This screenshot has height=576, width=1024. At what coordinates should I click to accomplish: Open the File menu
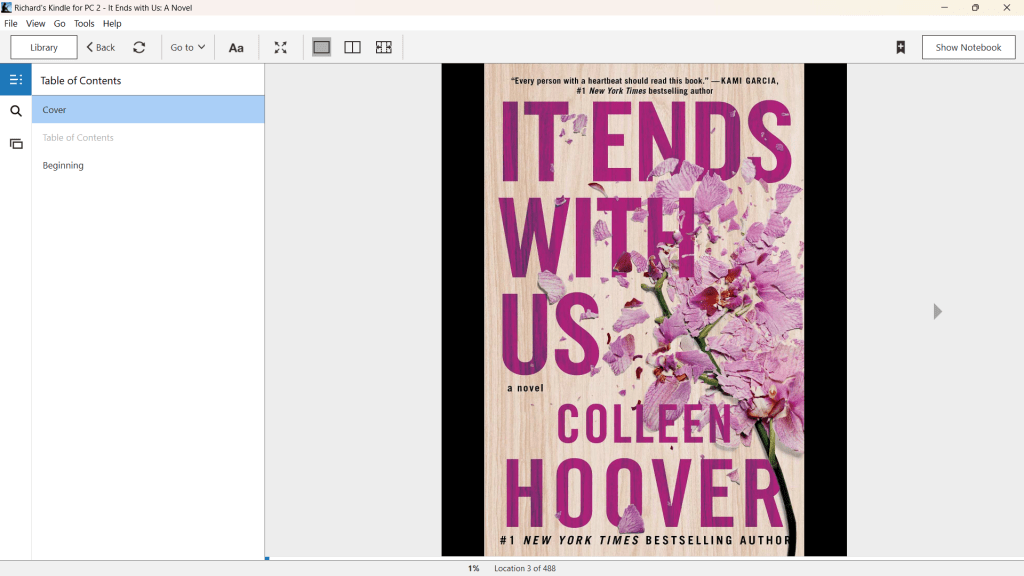click(11, 23)
